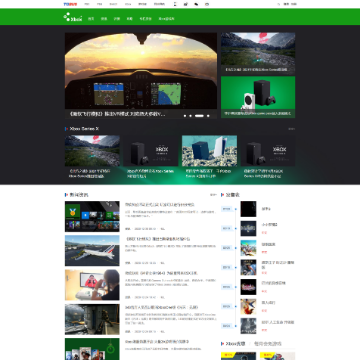Screen dimensions: 360x360
Task: Open the headline beside the armored soldier thumbnail
Action: pos(162,307)
